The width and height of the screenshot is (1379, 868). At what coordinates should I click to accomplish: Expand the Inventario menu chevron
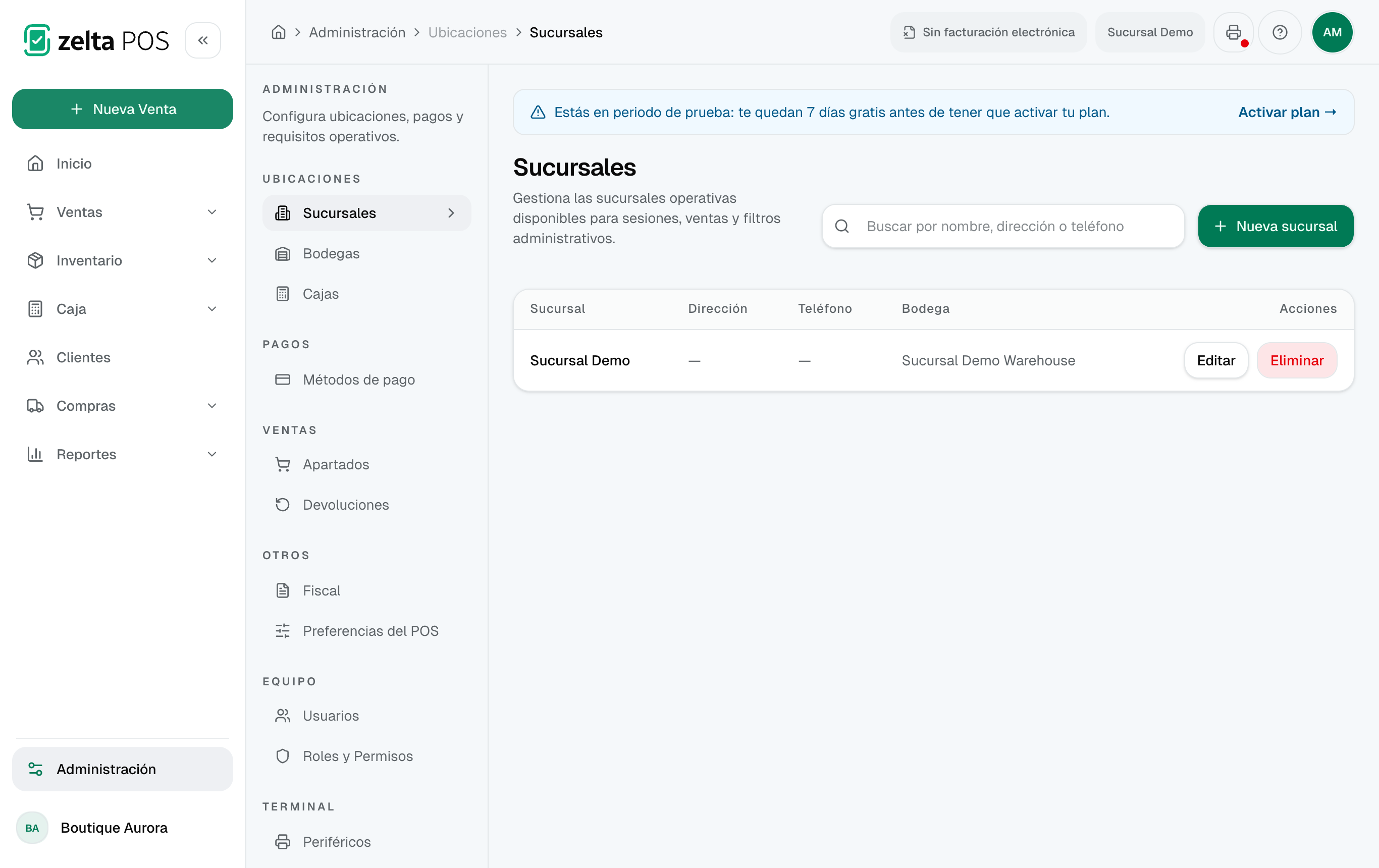212,260
